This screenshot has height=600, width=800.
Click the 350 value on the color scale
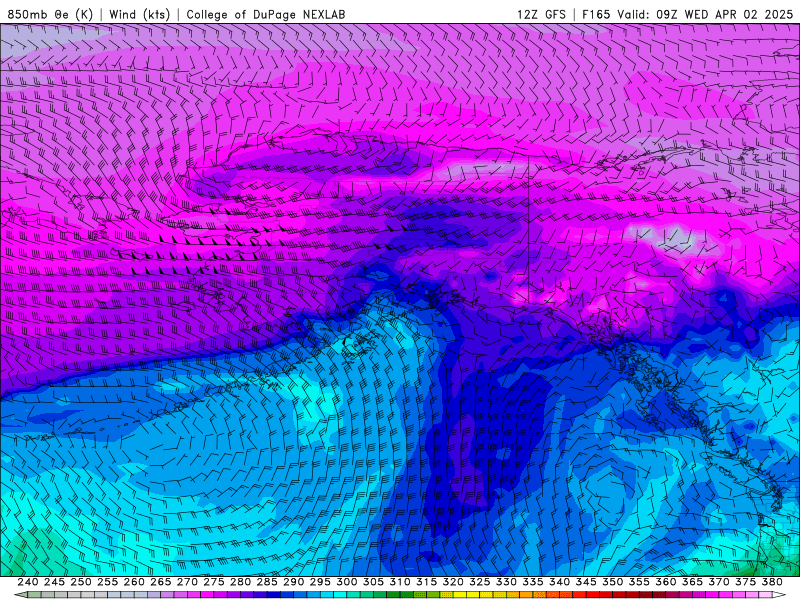(612, 582)
